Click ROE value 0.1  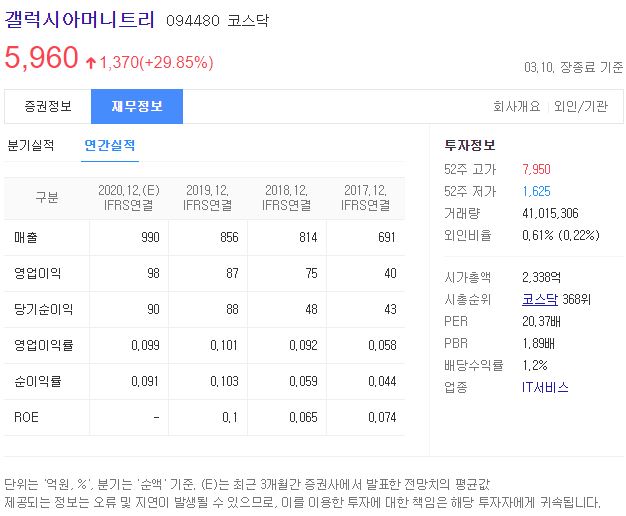coord(230,418)
